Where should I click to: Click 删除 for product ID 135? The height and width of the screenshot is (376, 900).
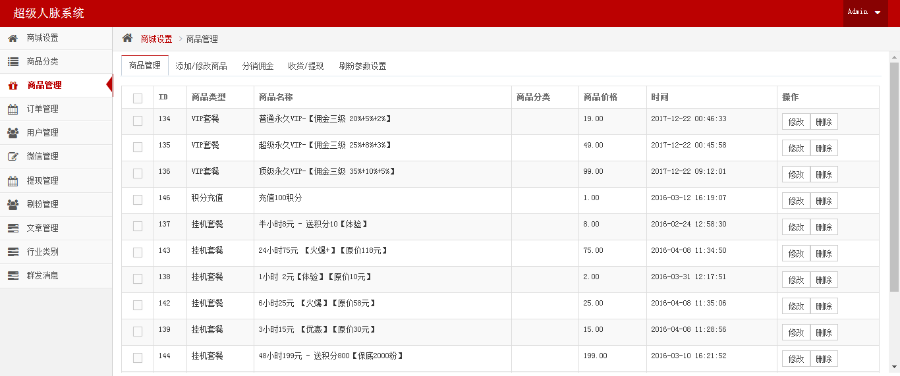pyautogui.click(x=824, y=148)
